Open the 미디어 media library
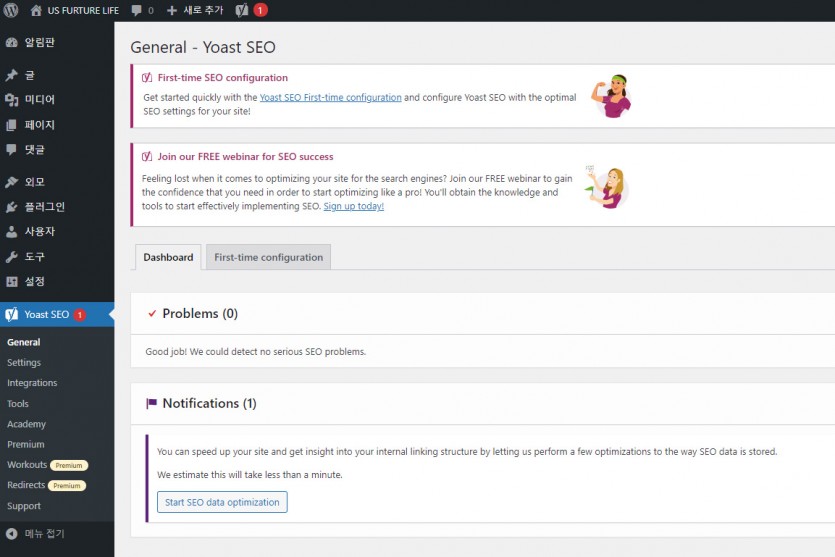The width and height of the screenshot is (835, 557). click(x=38, y=100)
